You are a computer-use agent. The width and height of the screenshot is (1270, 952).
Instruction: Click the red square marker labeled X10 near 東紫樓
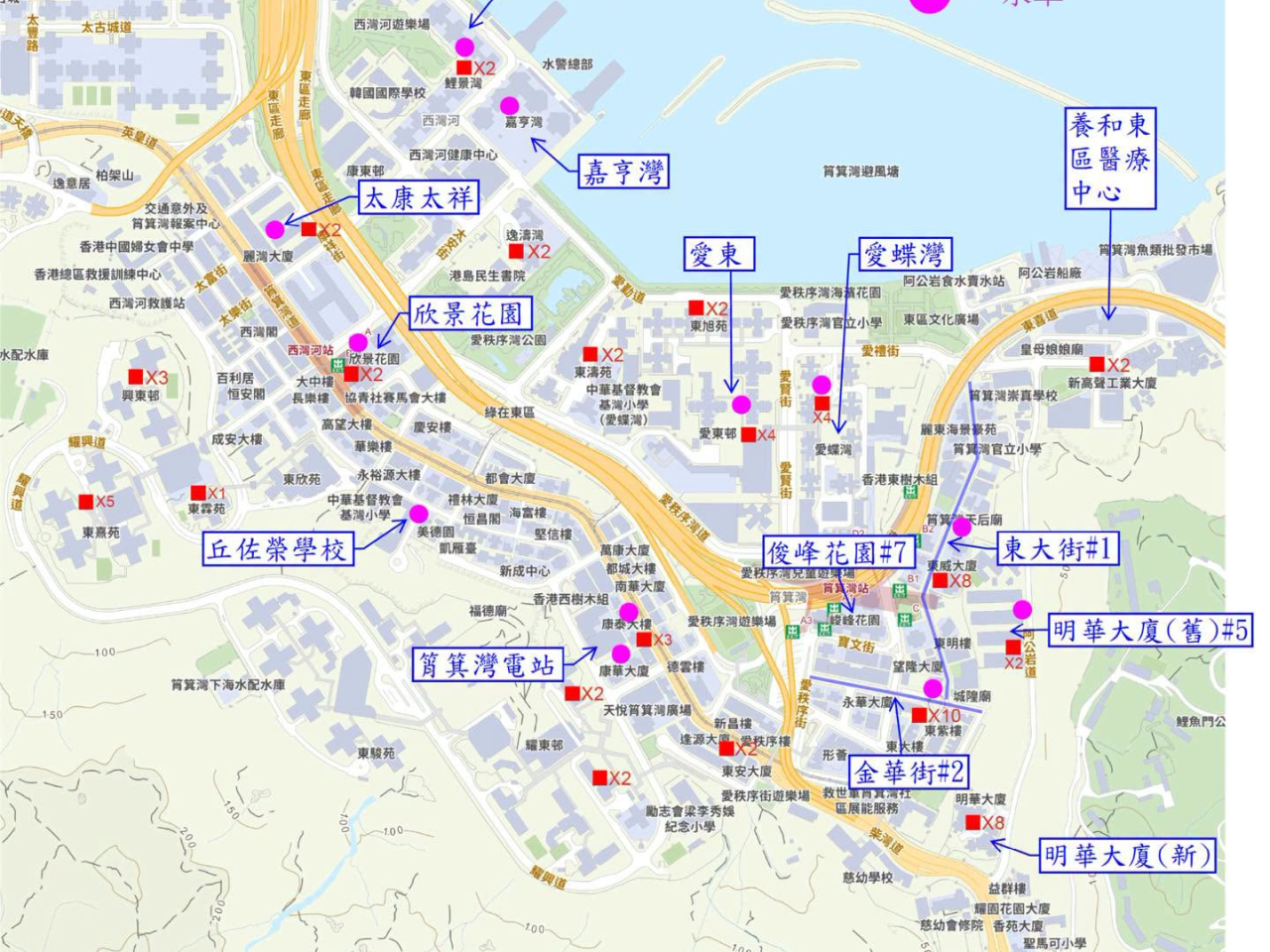919,715
